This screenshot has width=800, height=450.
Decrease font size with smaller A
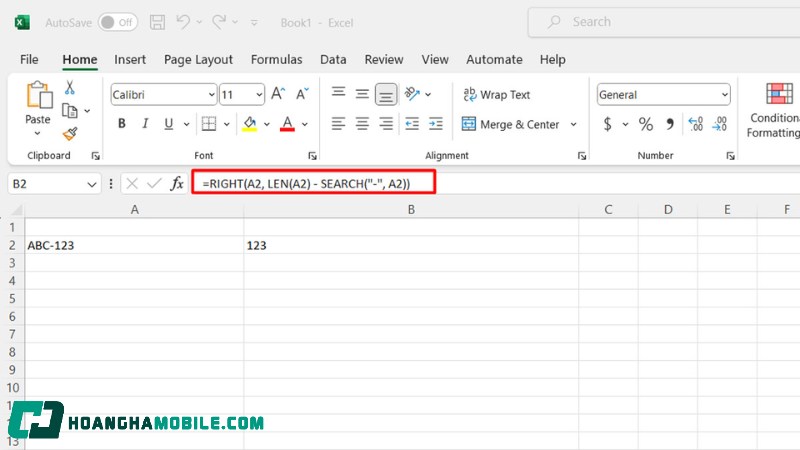pyautogui.click(x=303, y=93)
